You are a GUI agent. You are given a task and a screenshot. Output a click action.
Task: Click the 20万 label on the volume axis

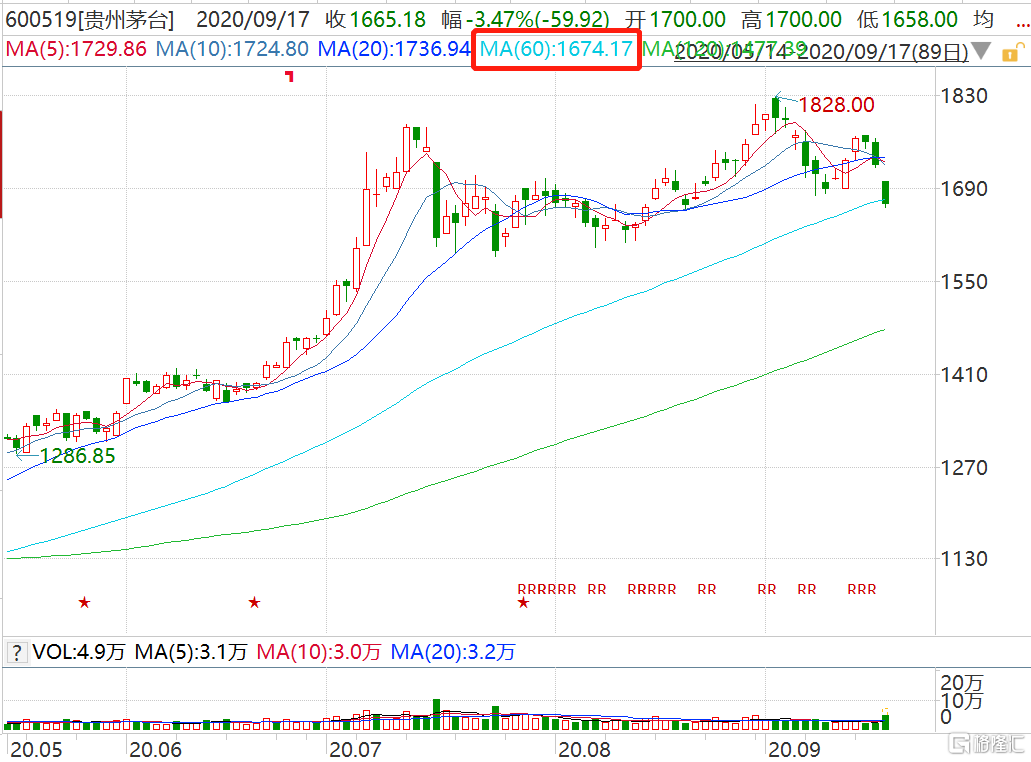961,683
